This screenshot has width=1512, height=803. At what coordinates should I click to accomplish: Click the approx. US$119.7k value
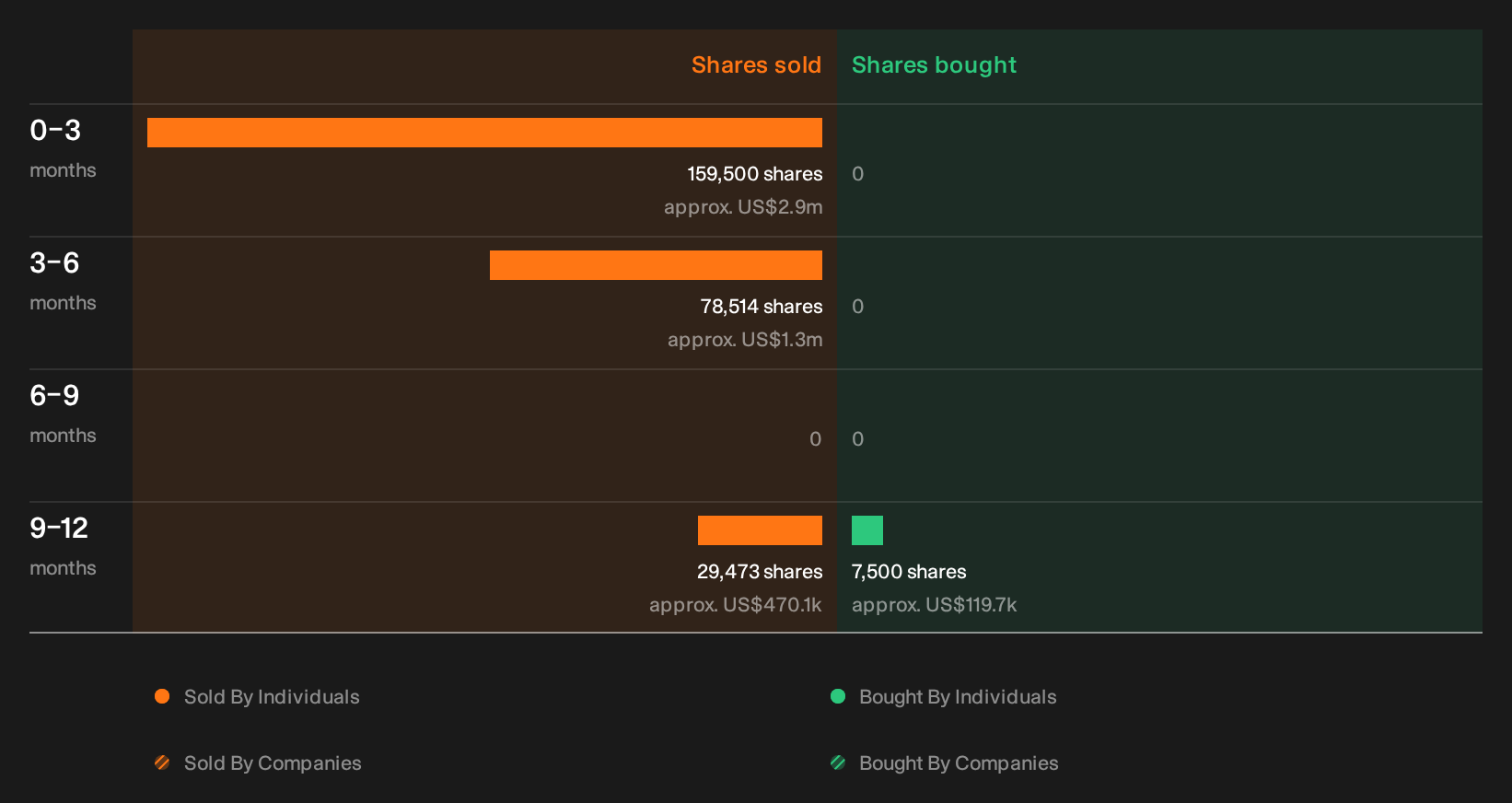934,605
